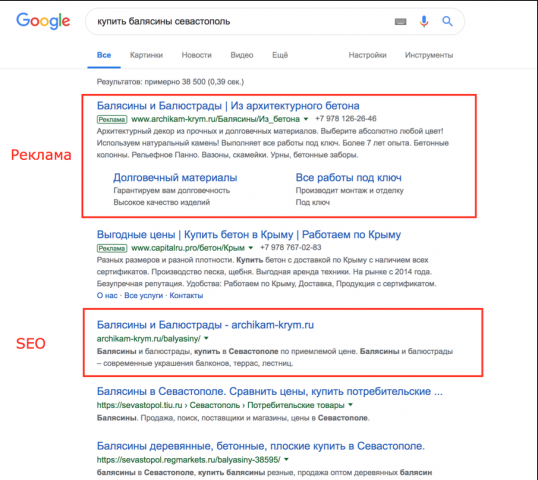Select the Все tab

pyautogui.click(x=104, y=55)
